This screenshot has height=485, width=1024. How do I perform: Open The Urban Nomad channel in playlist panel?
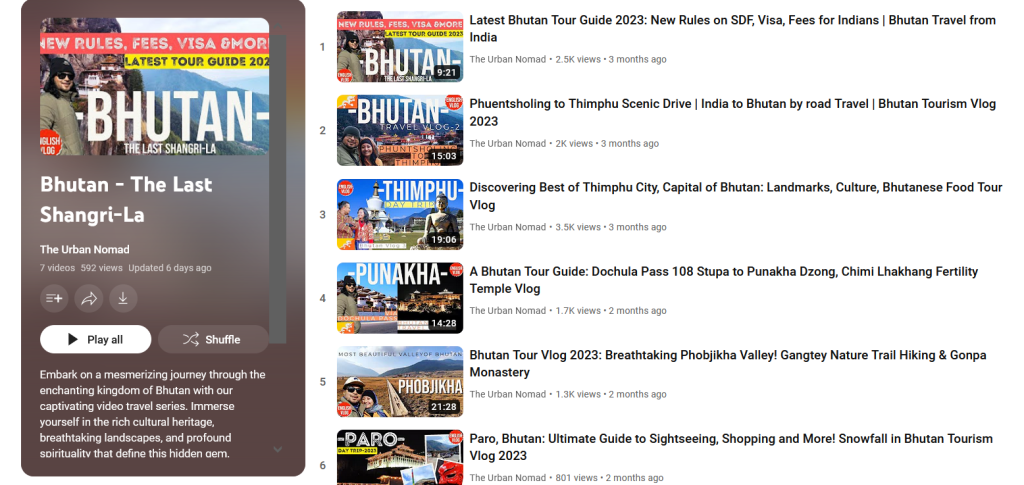click(x=84, y=249)
